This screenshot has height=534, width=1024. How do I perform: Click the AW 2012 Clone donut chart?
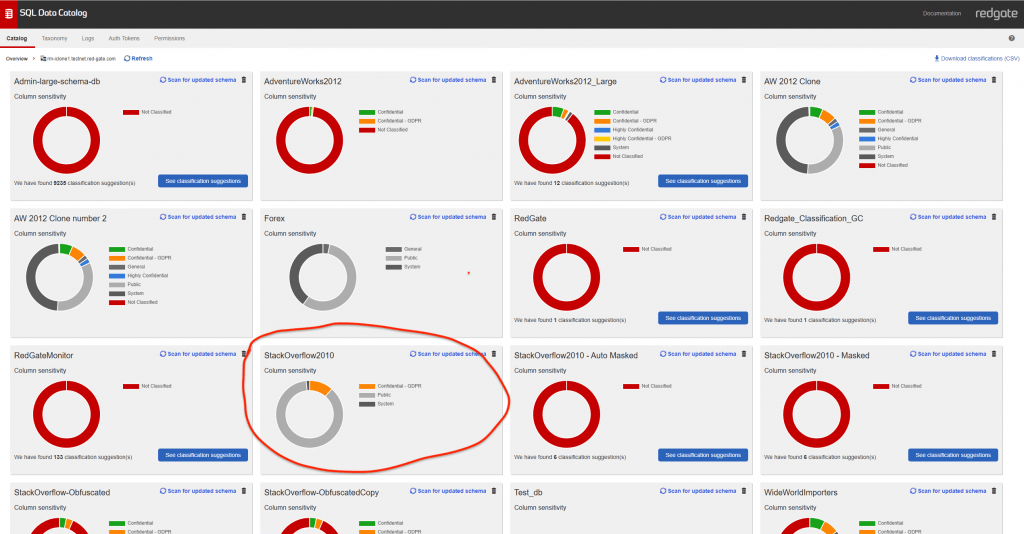coord(810,140)
